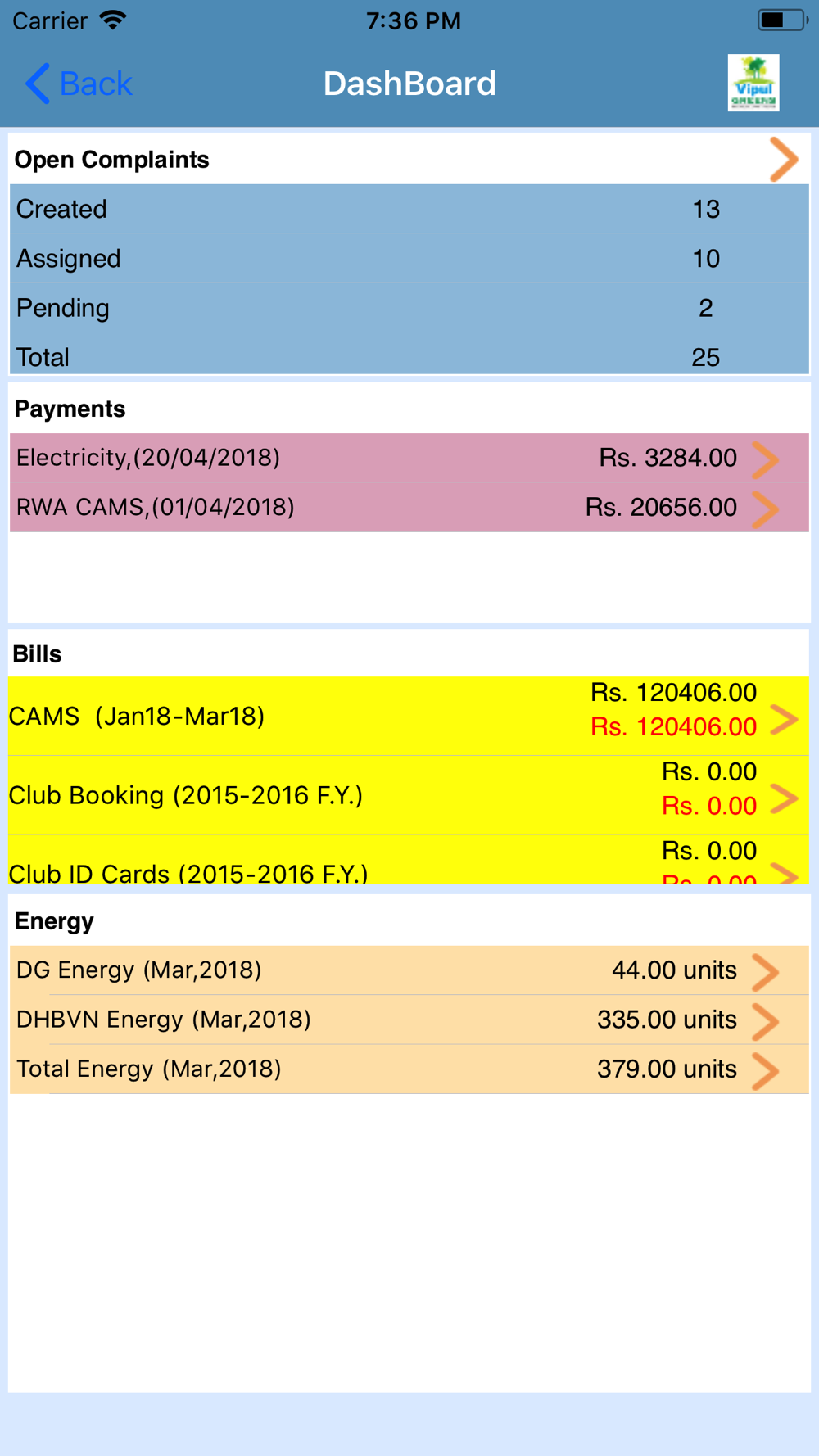Open the Club Booking bill chevron
The width and height of the screenshot is (819, 1456).
click(x=785, y=798)
